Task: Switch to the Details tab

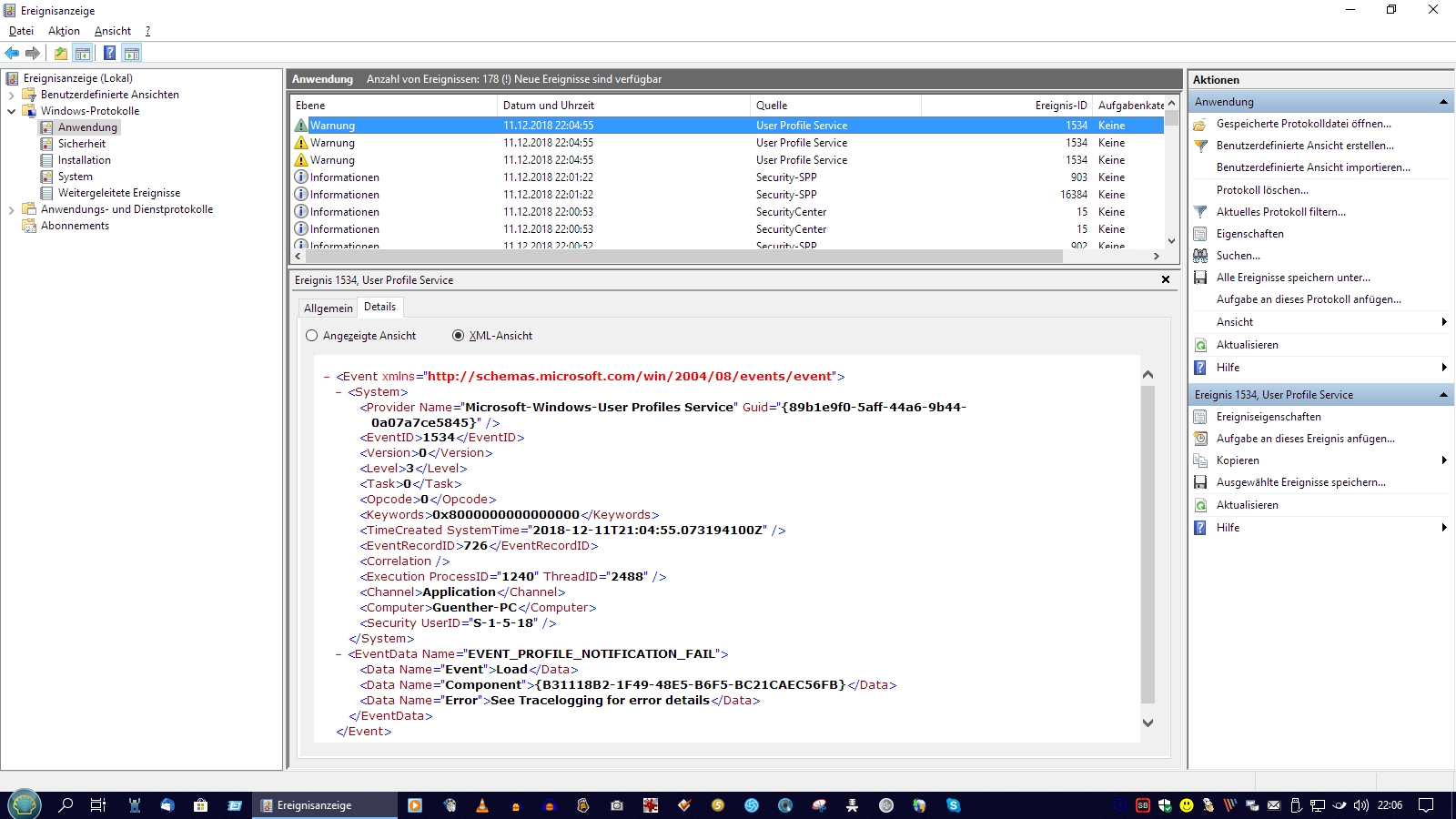Action: pyautogui.click(x=379, y=307)
